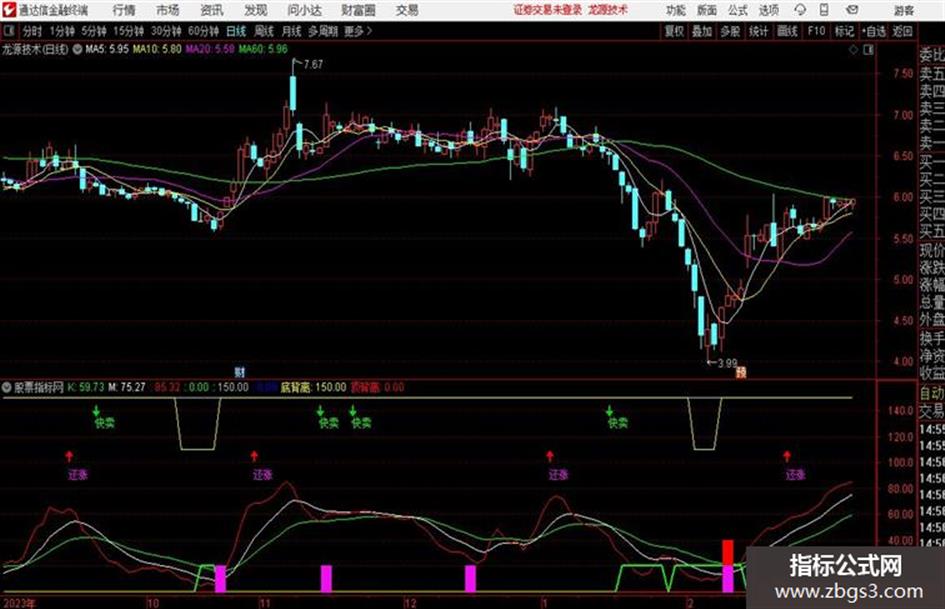945x609 pixels.
Task: Click the 叠加 toolbar button
Action: click(x=702, y=31)
